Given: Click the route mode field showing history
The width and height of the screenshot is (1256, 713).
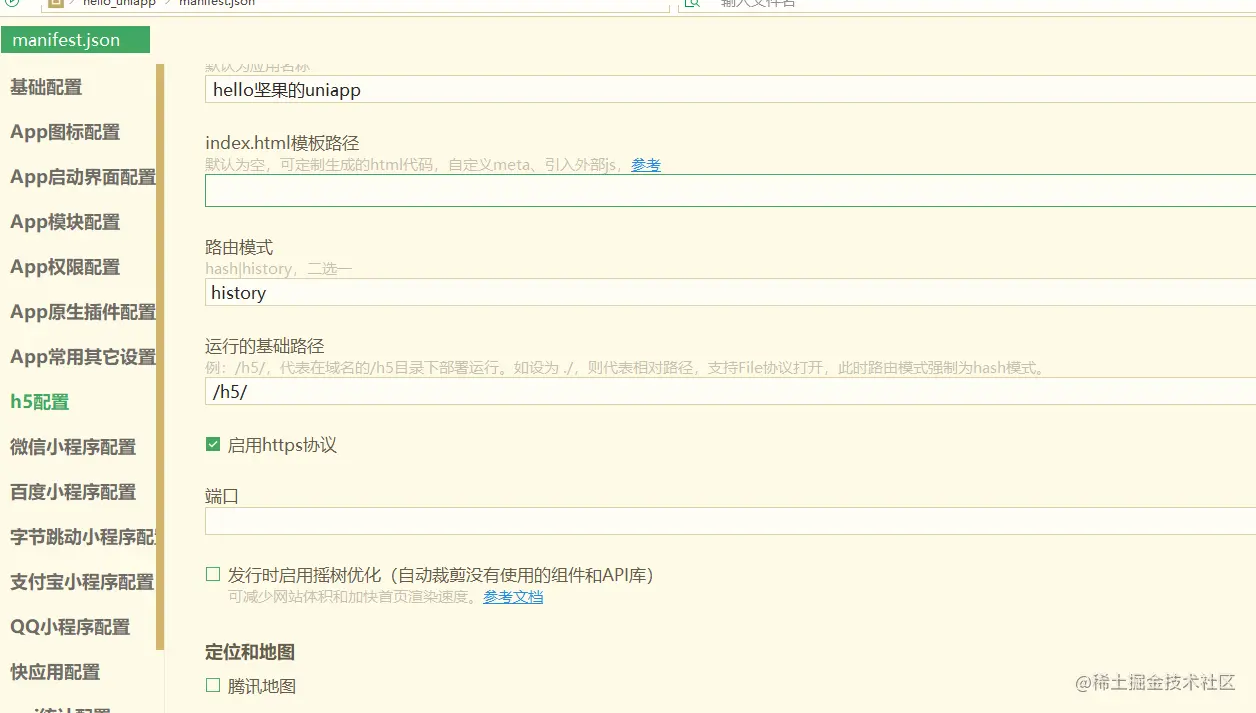Looking at the screenshot, I should point(600,293).
